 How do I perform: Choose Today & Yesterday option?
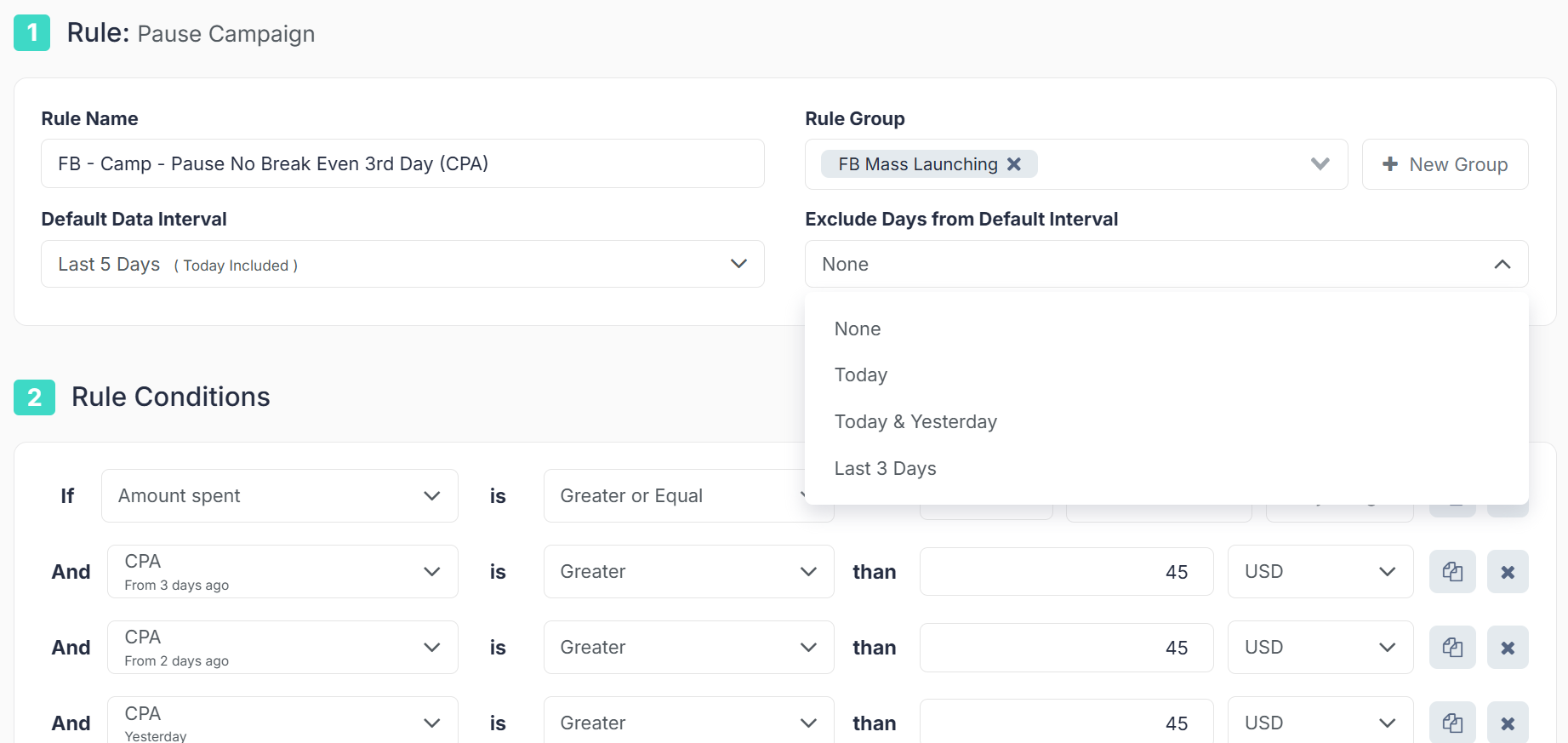point(1166,422)
